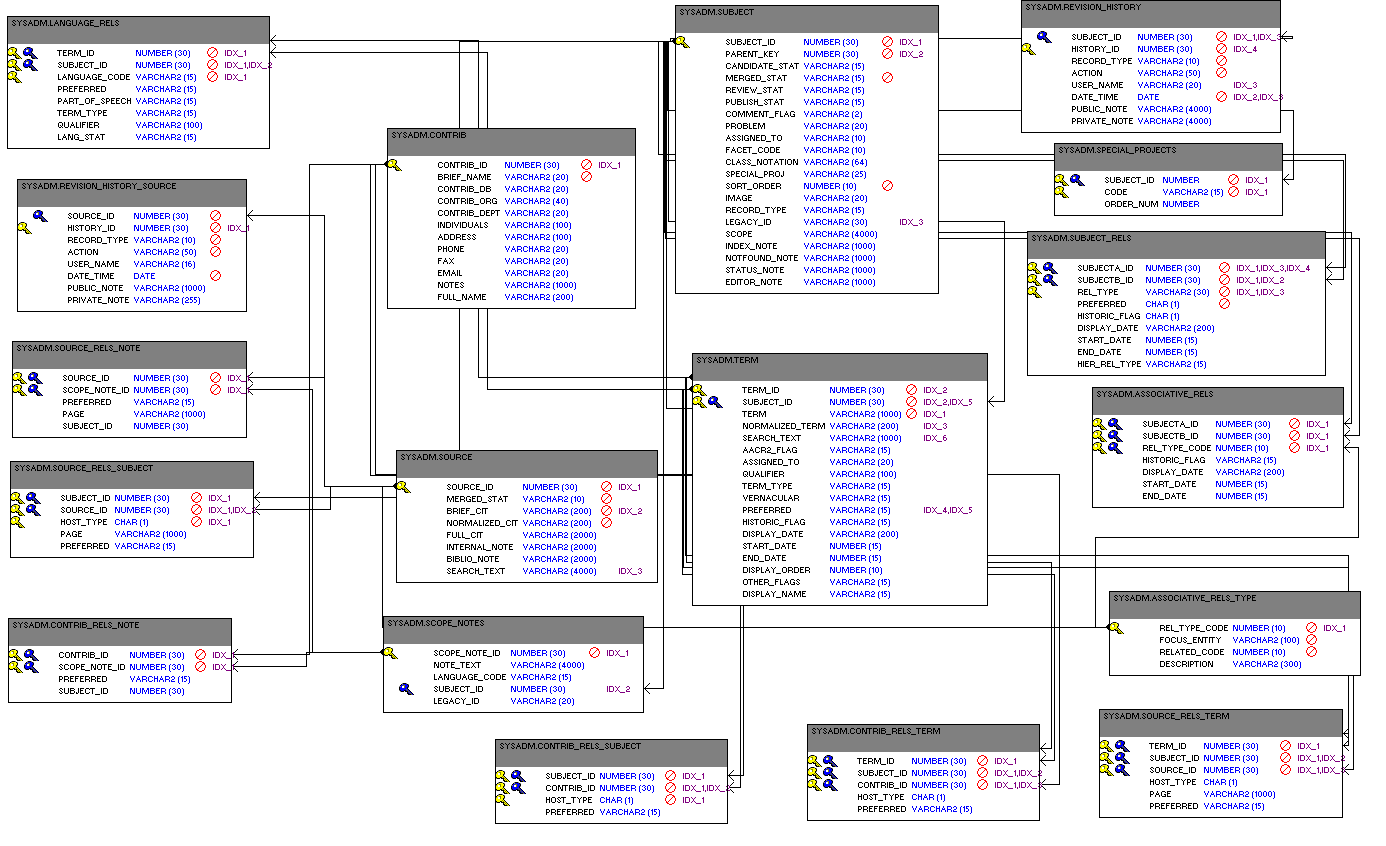Click the not-null icon beside NORMALIZED_CIT in SOURCE
This screenshot has height=846, width=1386.
pos(606,523)
